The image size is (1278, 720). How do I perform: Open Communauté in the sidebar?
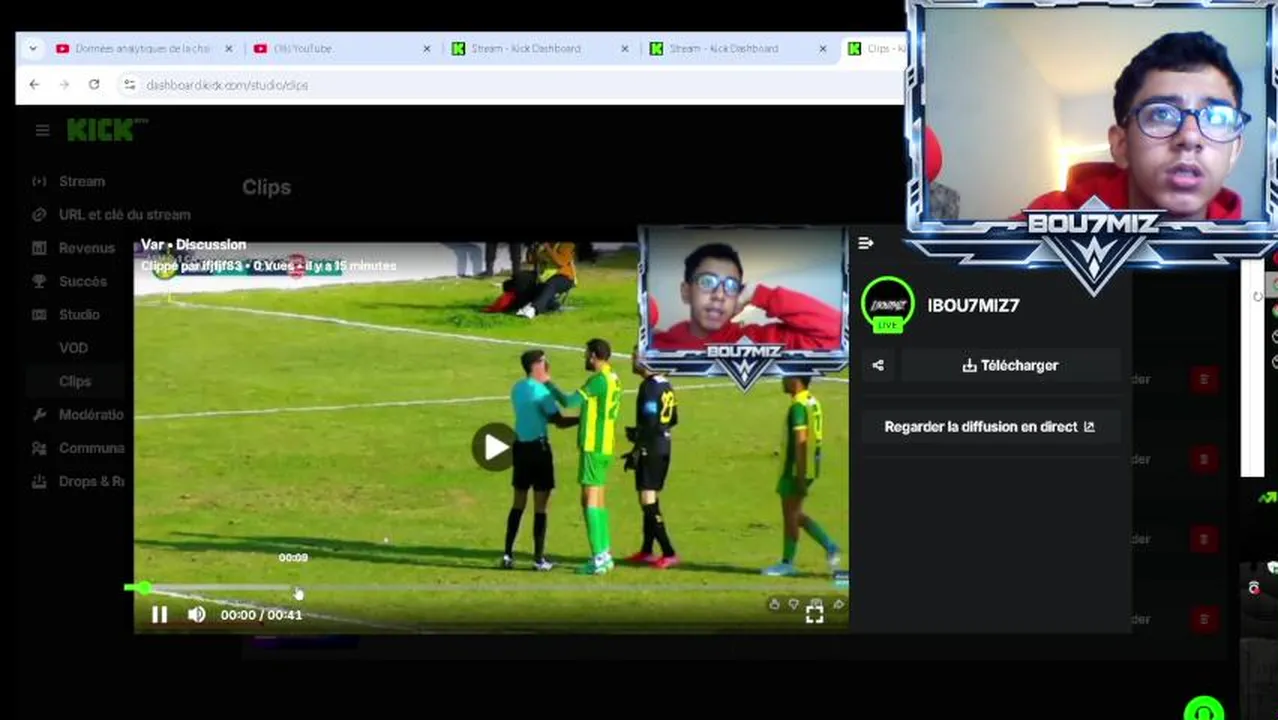pos(91,448)
